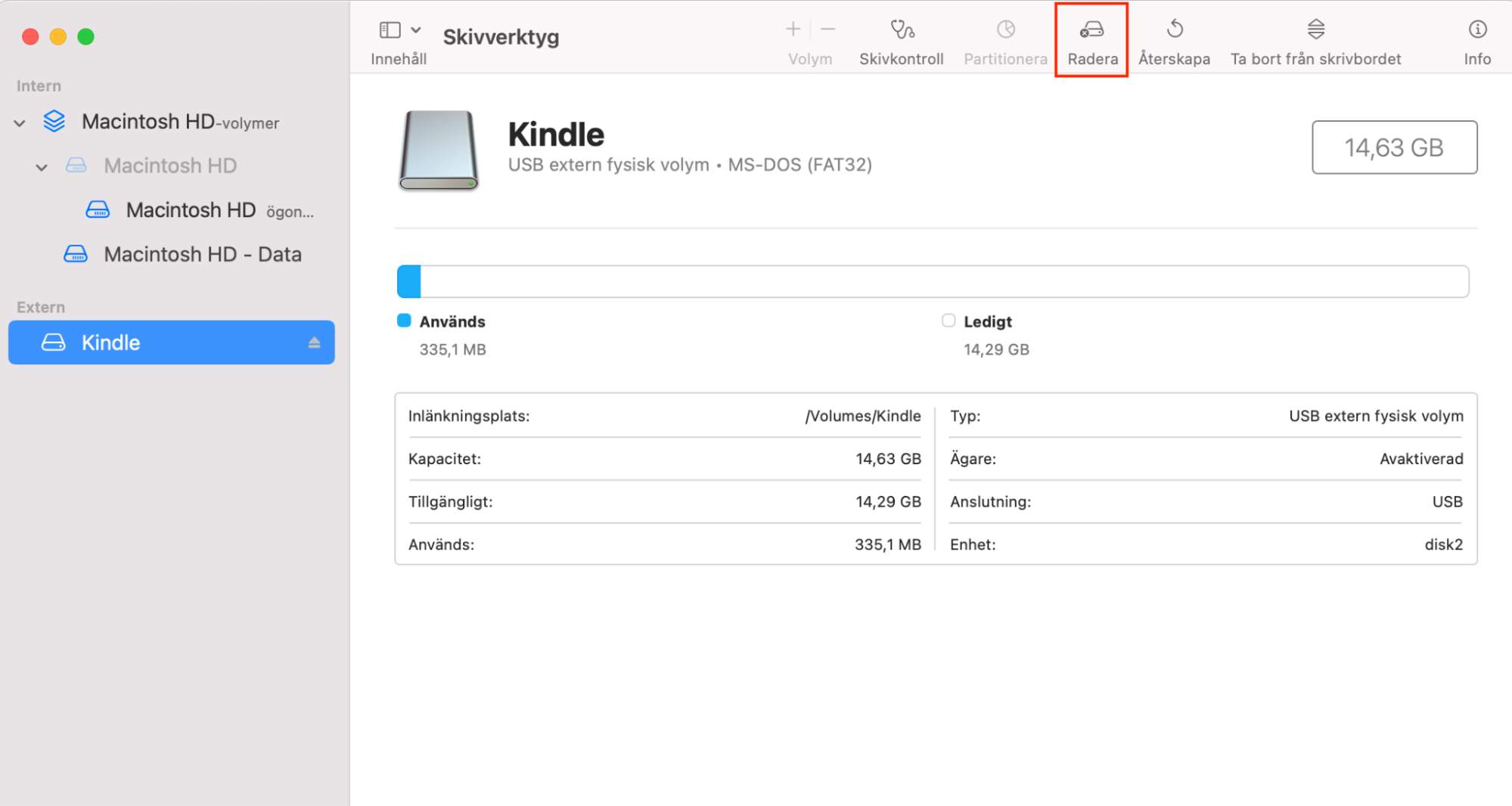The height and width of the screenshot is (806, 1512).
Task: Click the Ledigt white legend swatch
Action: click(948, 321)
